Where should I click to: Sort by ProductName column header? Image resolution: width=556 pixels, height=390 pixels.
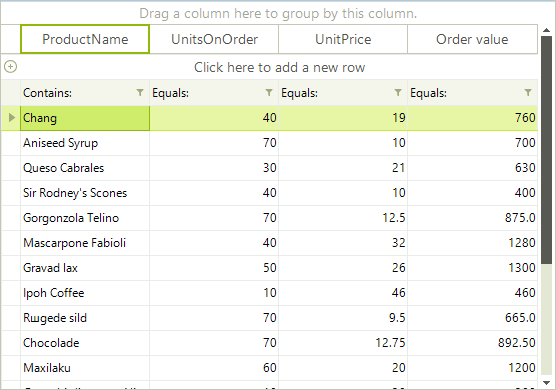pyautogui.click(x=85, y=39)
